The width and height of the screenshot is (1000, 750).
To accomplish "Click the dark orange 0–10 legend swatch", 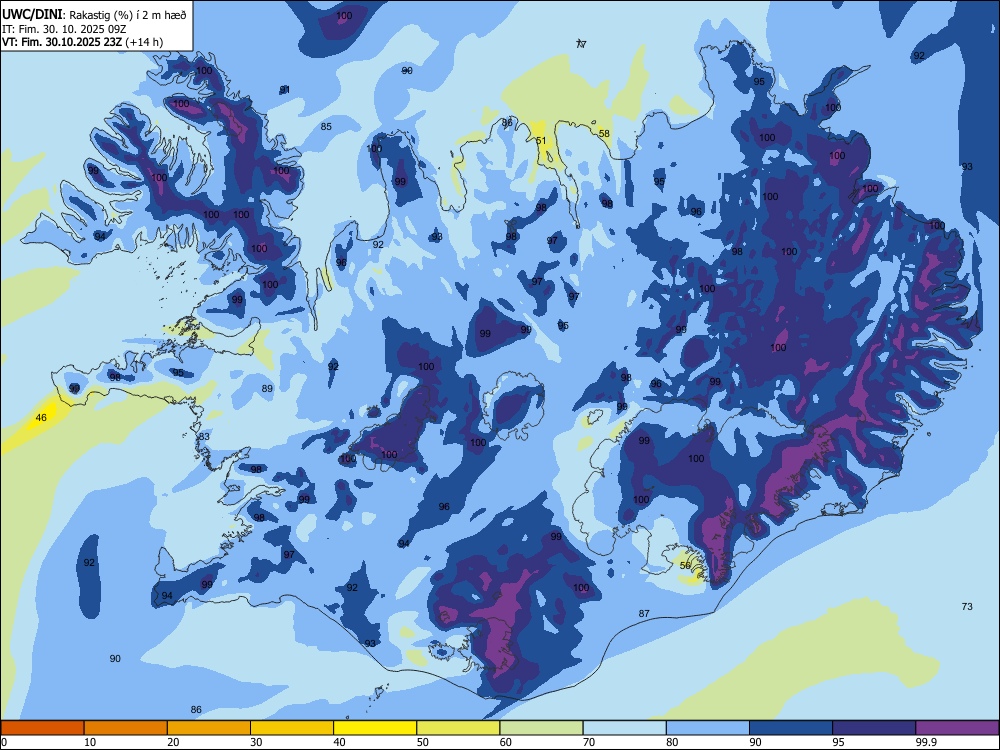I will click(x=42, y=728).
